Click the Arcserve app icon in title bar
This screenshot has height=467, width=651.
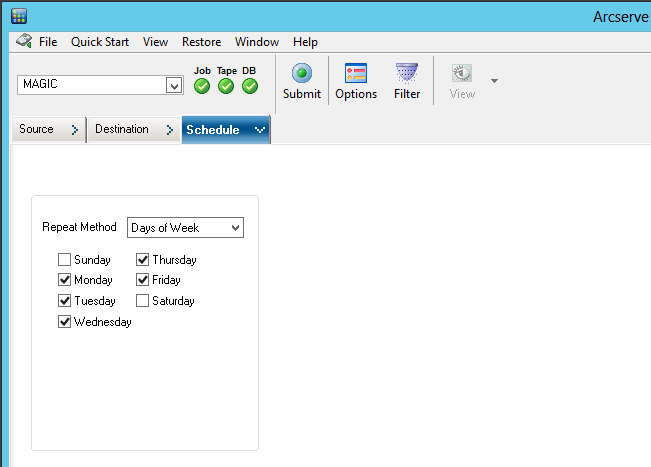19,16
